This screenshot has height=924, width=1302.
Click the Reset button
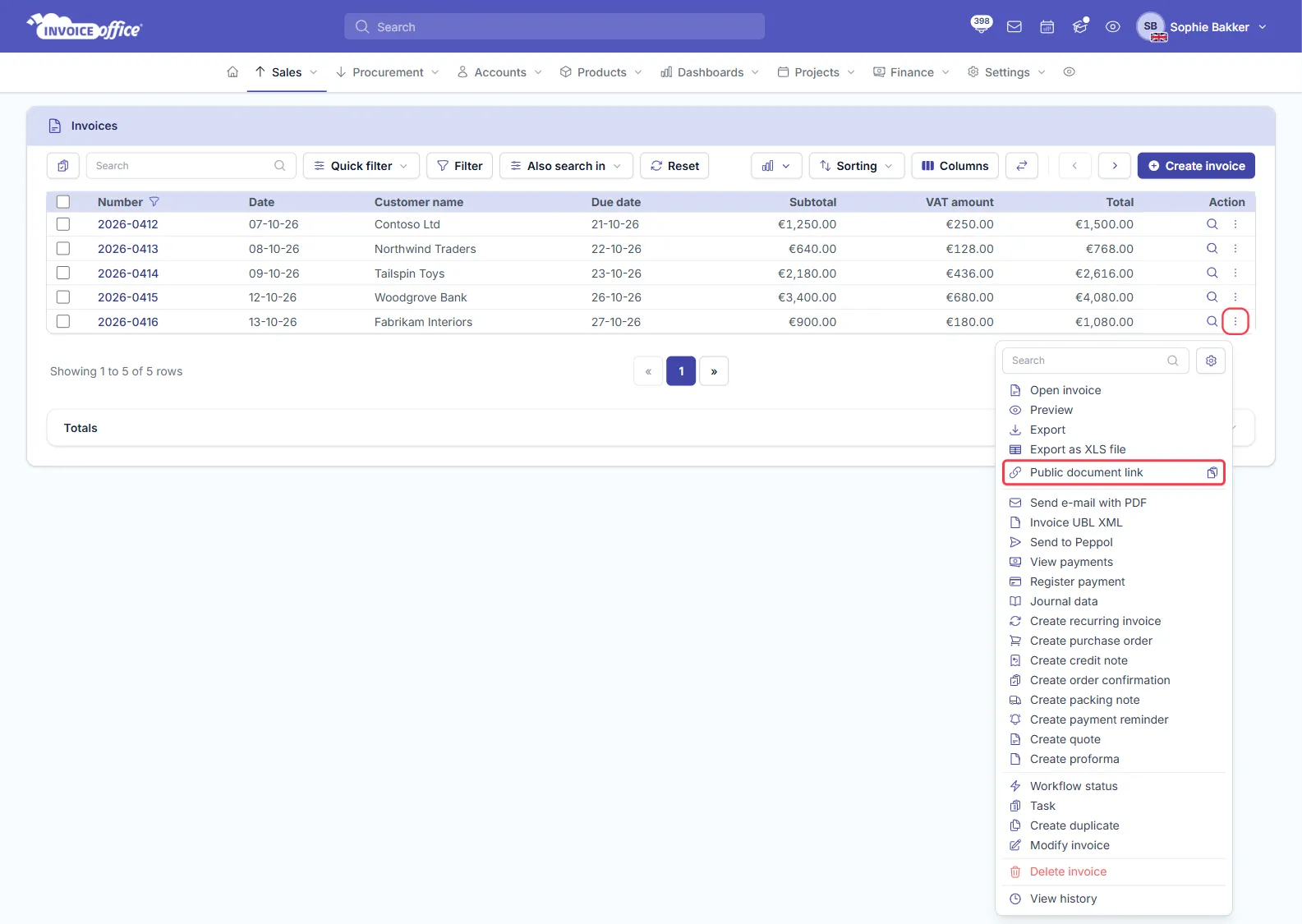click(674, 166)
